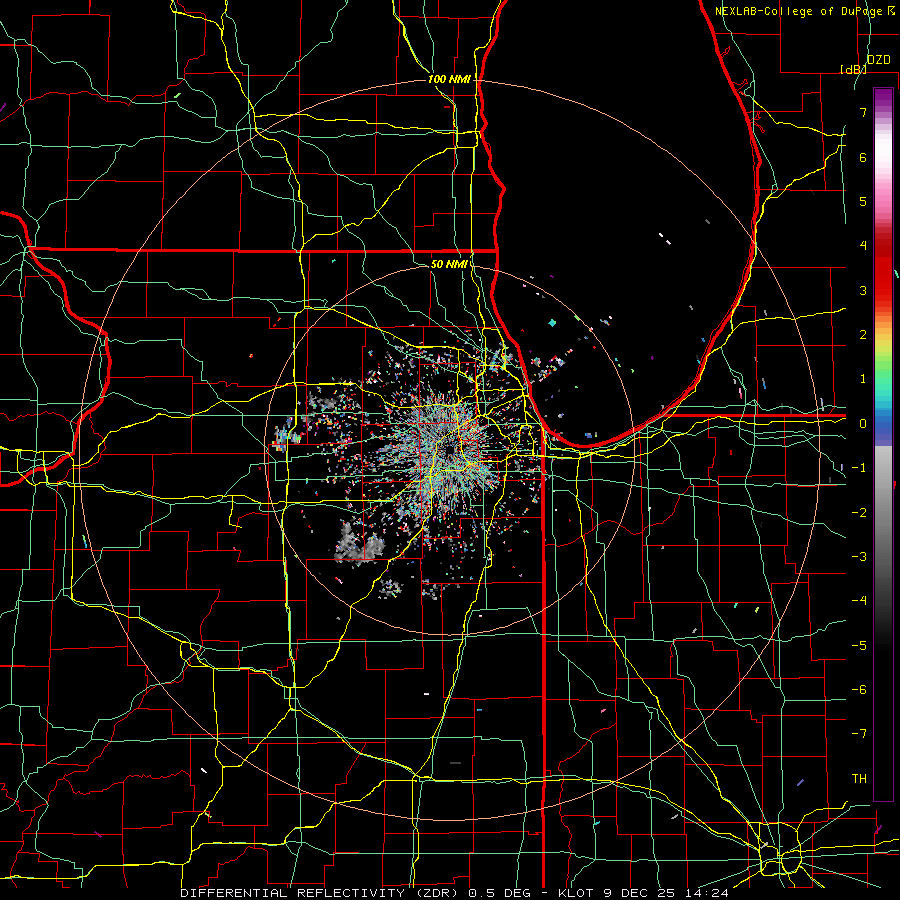Click the '7' value on the color scale

(x=863, y=112)
